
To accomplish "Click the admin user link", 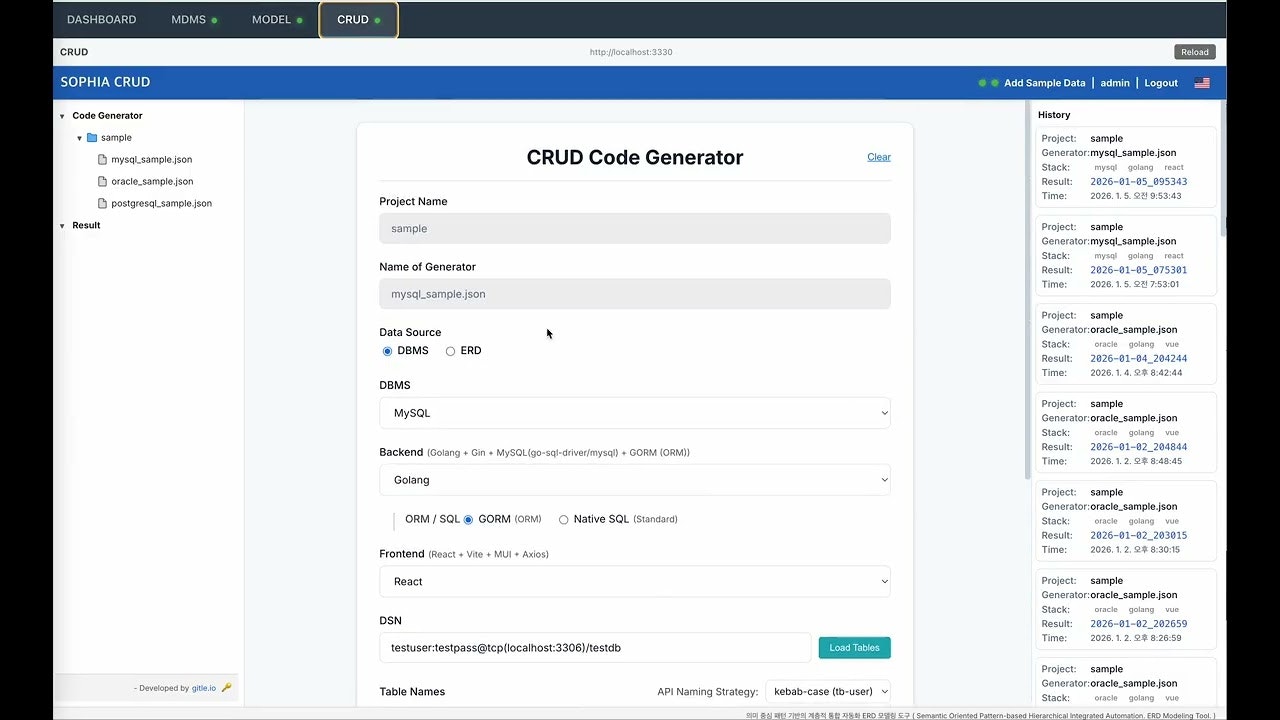I will click(1115, 83).
